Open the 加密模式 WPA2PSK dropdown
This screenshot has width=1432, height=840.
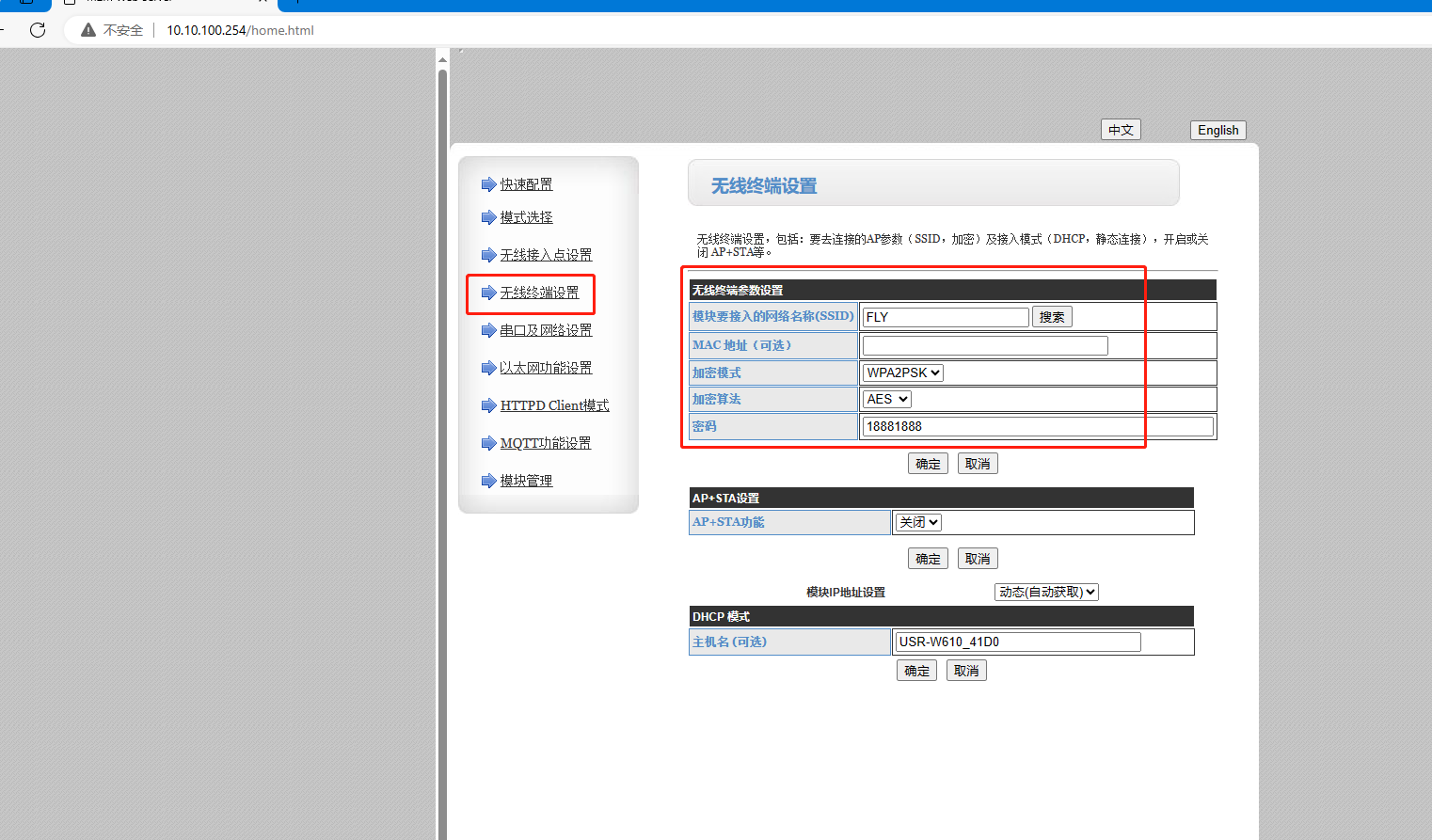point(903,372)
